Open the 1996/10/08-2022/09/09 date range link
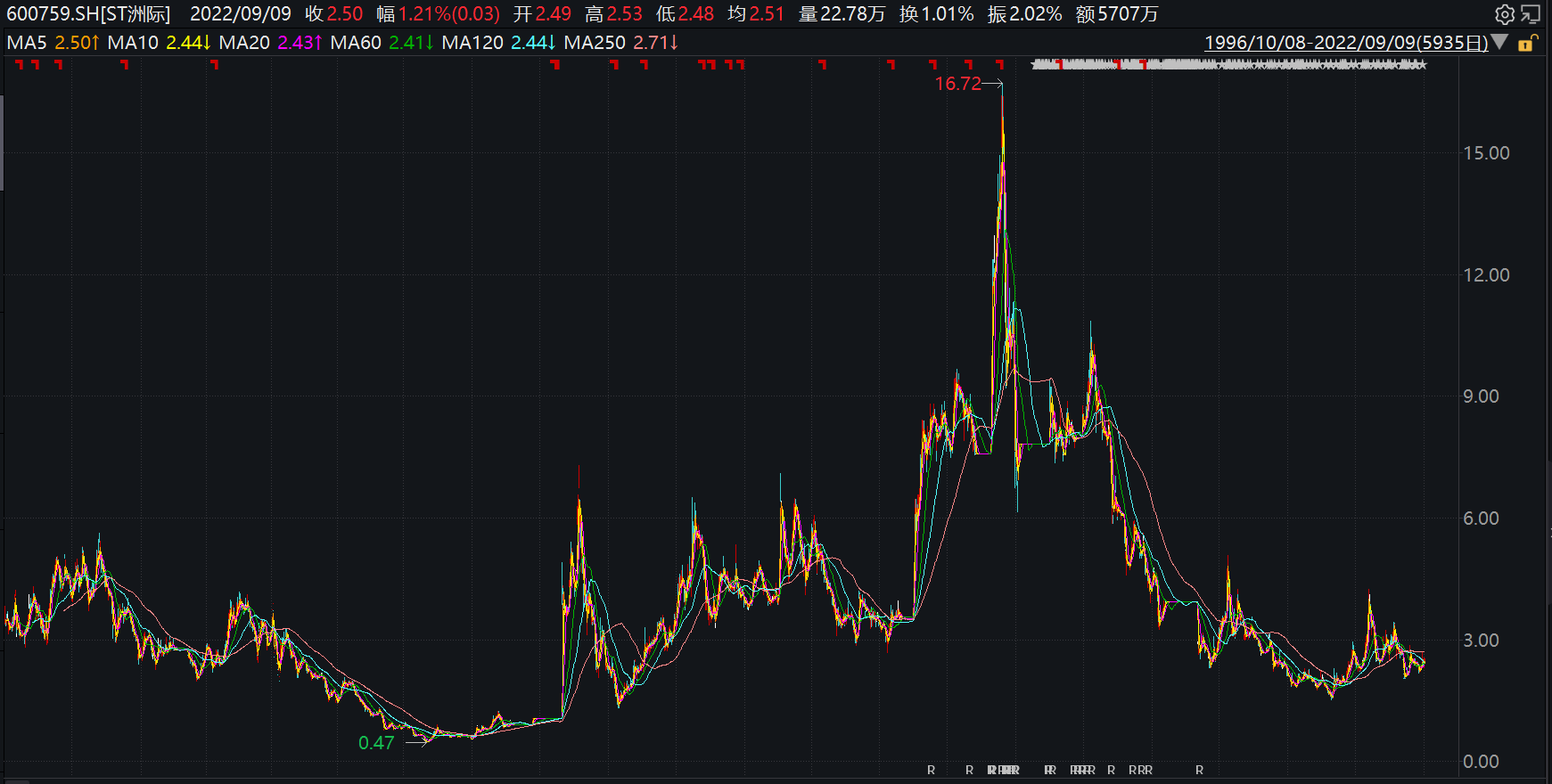Screen dimensions: 1552x784 pos(1345,43)
